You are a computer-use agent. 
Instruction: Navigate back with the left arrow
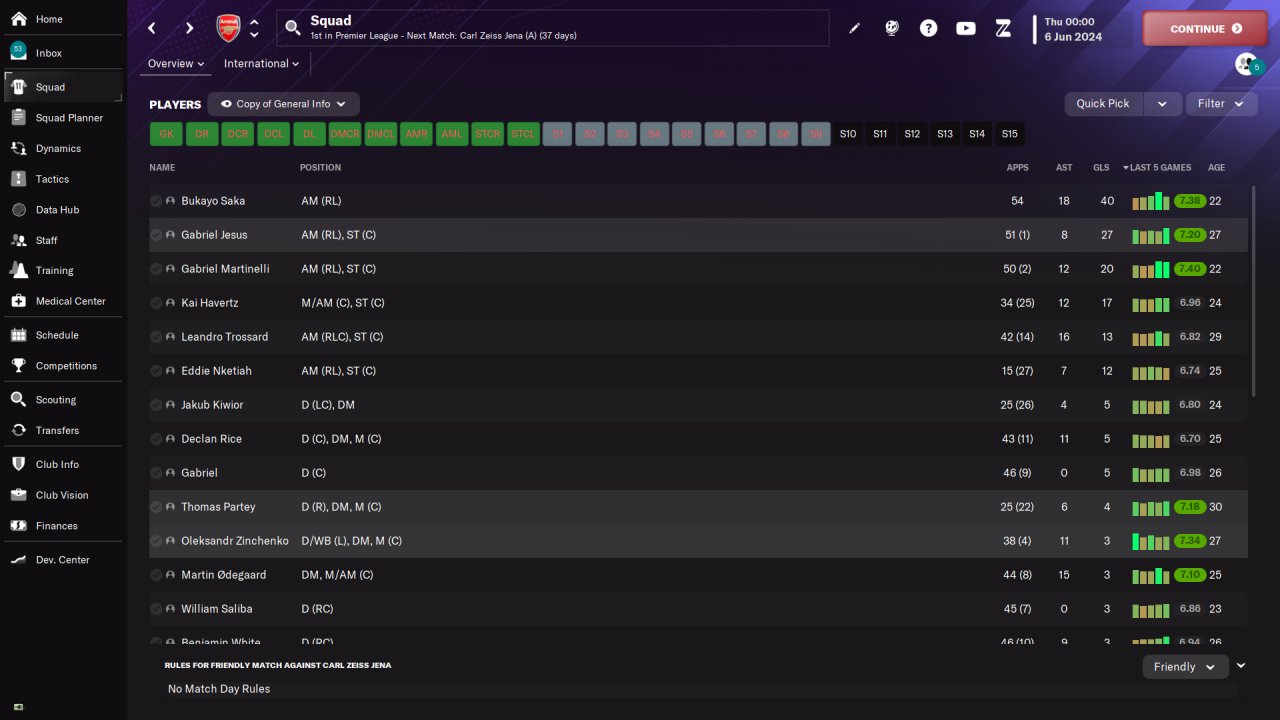click(x=152, y=28)
